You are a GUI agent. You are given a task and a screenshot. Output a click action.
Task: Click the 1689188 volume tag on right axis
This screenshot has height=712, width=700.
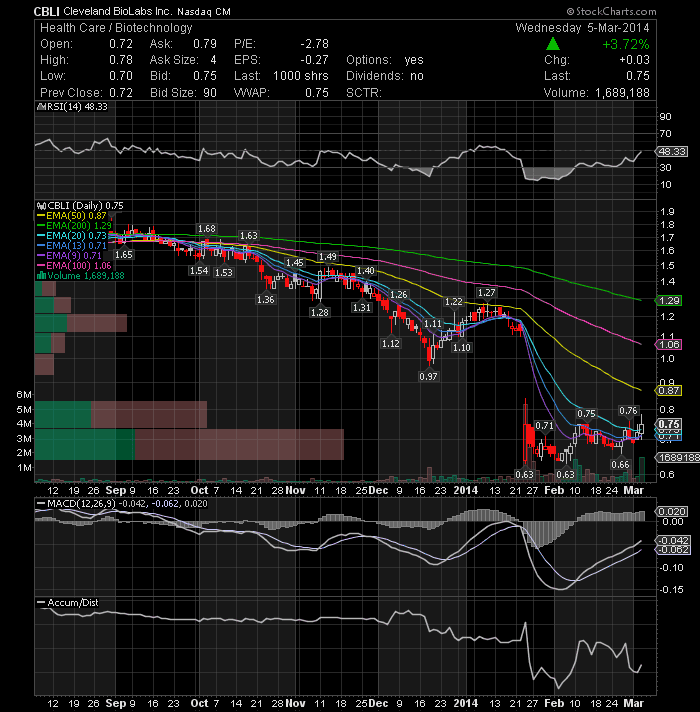(x=678, y=458)
